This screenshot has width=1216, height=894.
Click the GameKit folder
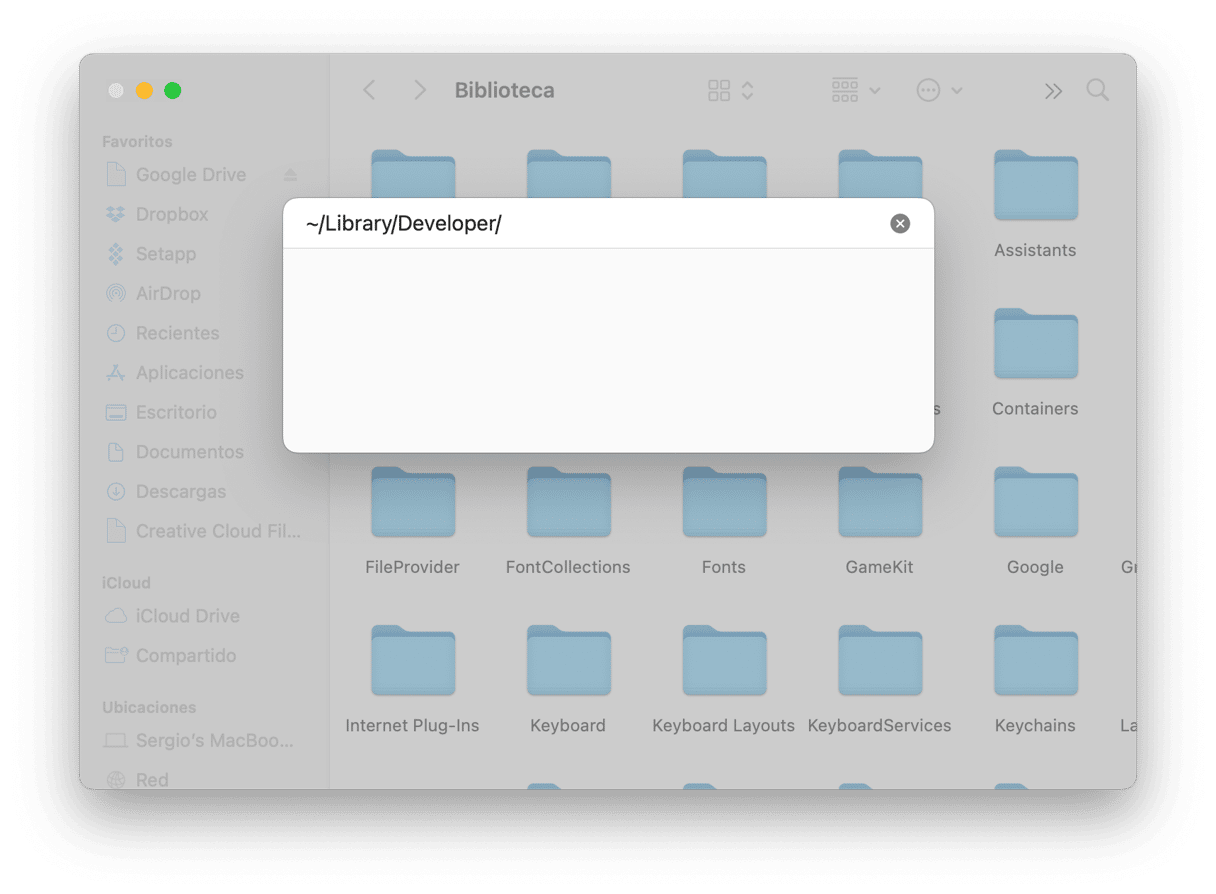coord(879,504)
